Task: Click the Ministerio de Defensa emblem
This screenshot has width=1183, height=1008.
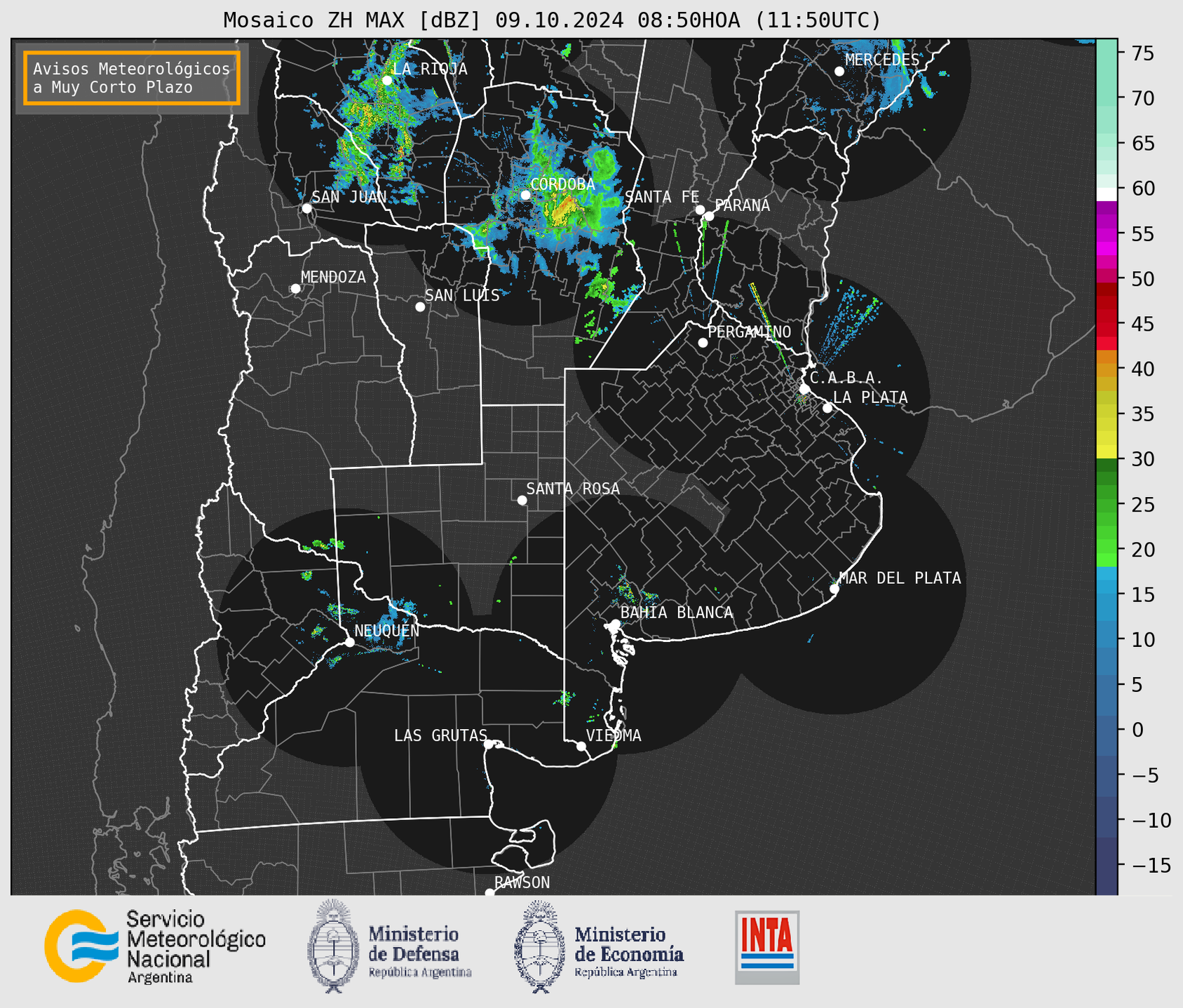Action: click(333, 946)
